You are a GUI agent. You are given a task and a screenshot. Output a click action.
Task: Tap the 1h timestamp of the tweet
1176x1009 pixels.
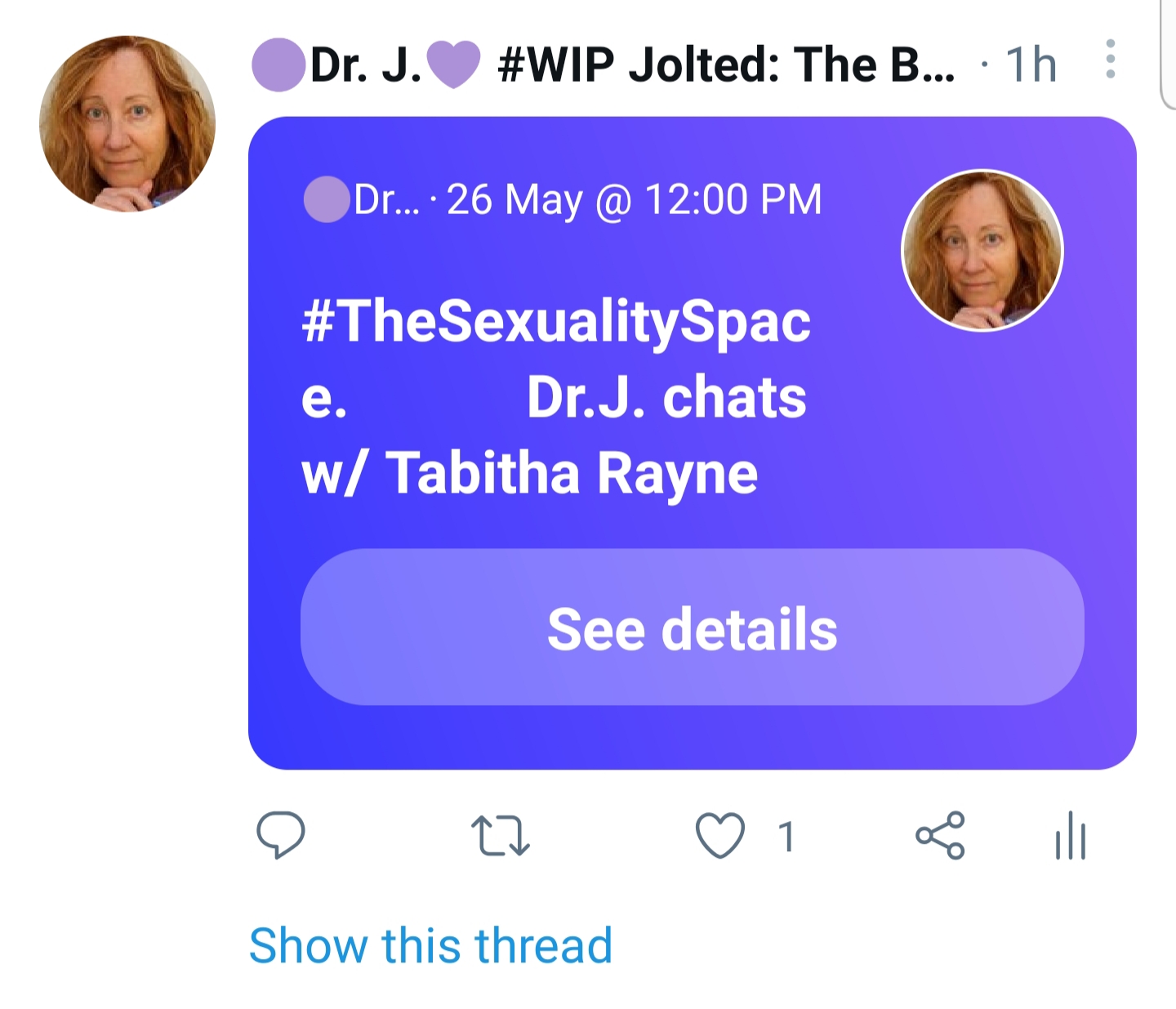(x=1031, y=65)
